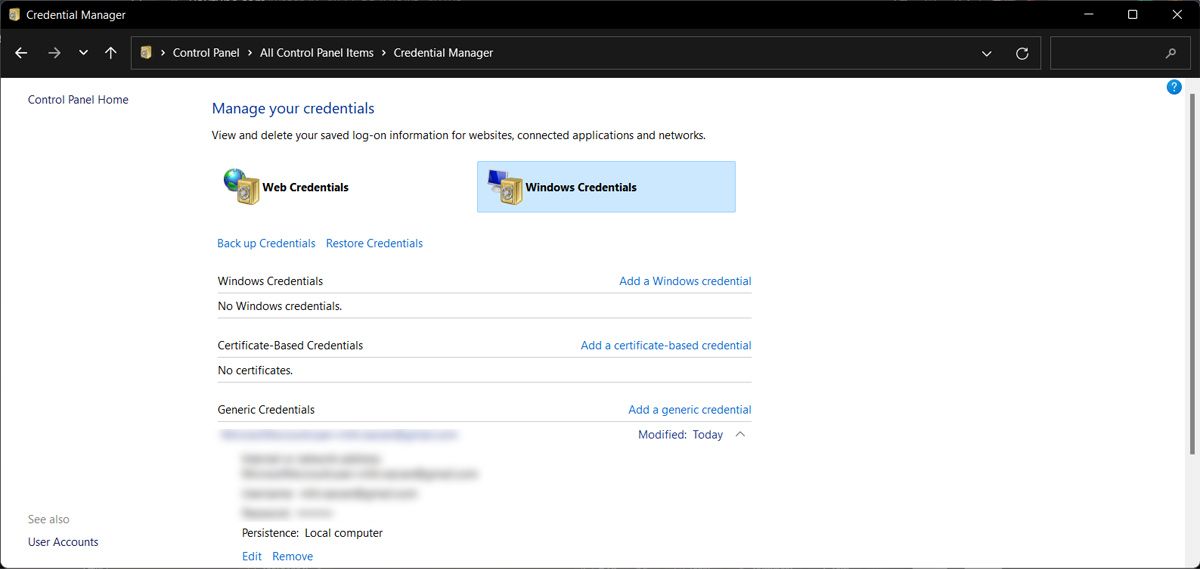
Task: Open Back up Credentials link
Action: tap(266, 243)
